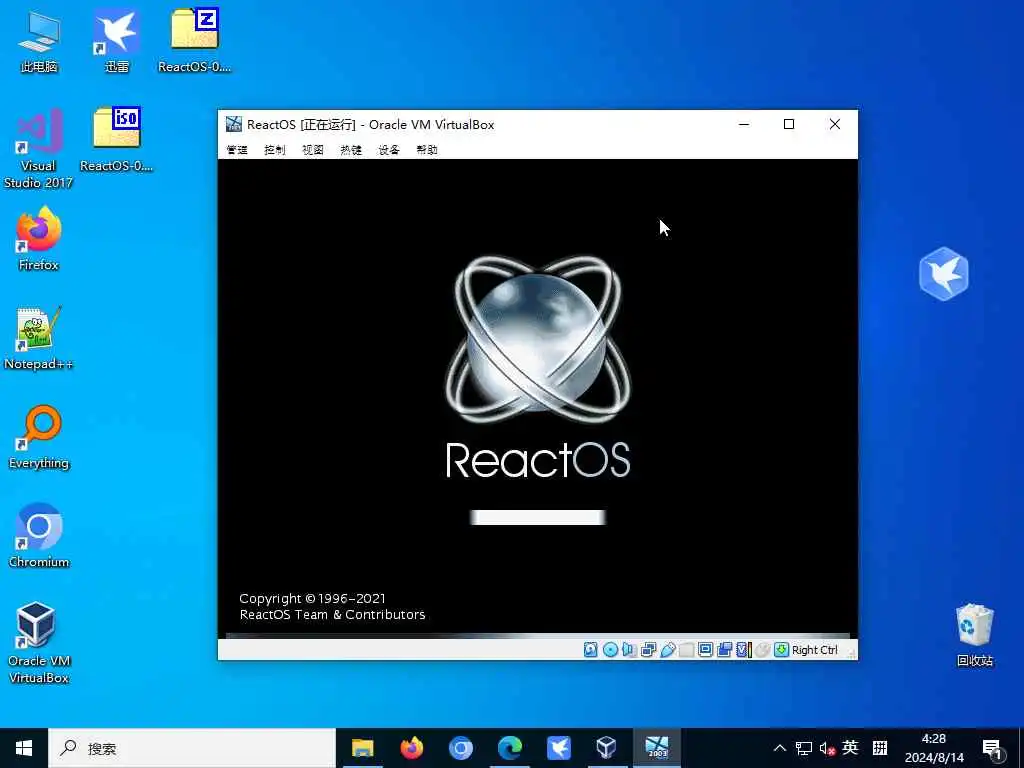Click the shared folders indicator in VirtualBox status bar
This screenshot has width=1024, height=768.
[686, 650]
